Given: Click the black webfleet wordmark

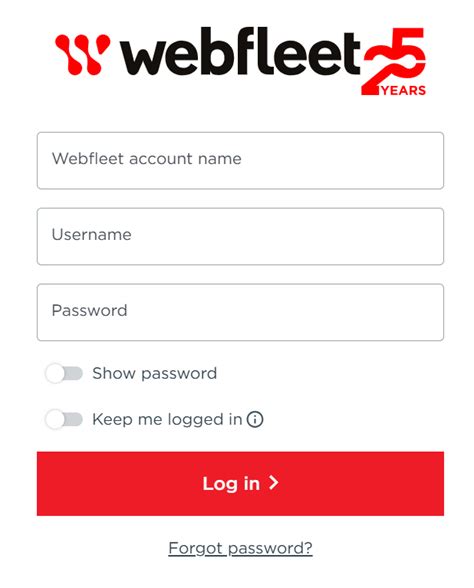Looking at the screenshot, I should pos(240,51).
